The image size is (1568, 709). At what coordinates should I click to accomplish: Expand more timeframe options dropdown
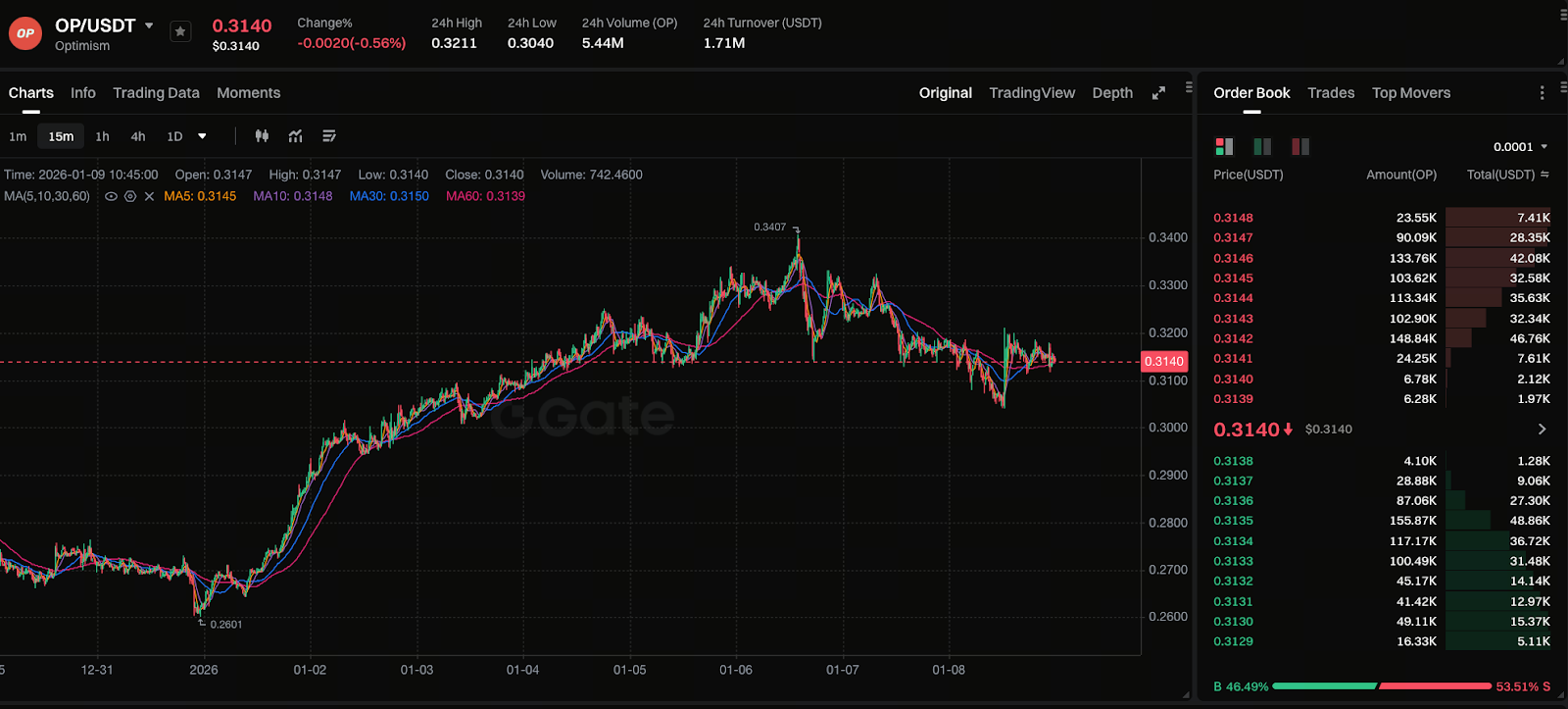pyautogui.click(x=202, y=136)
